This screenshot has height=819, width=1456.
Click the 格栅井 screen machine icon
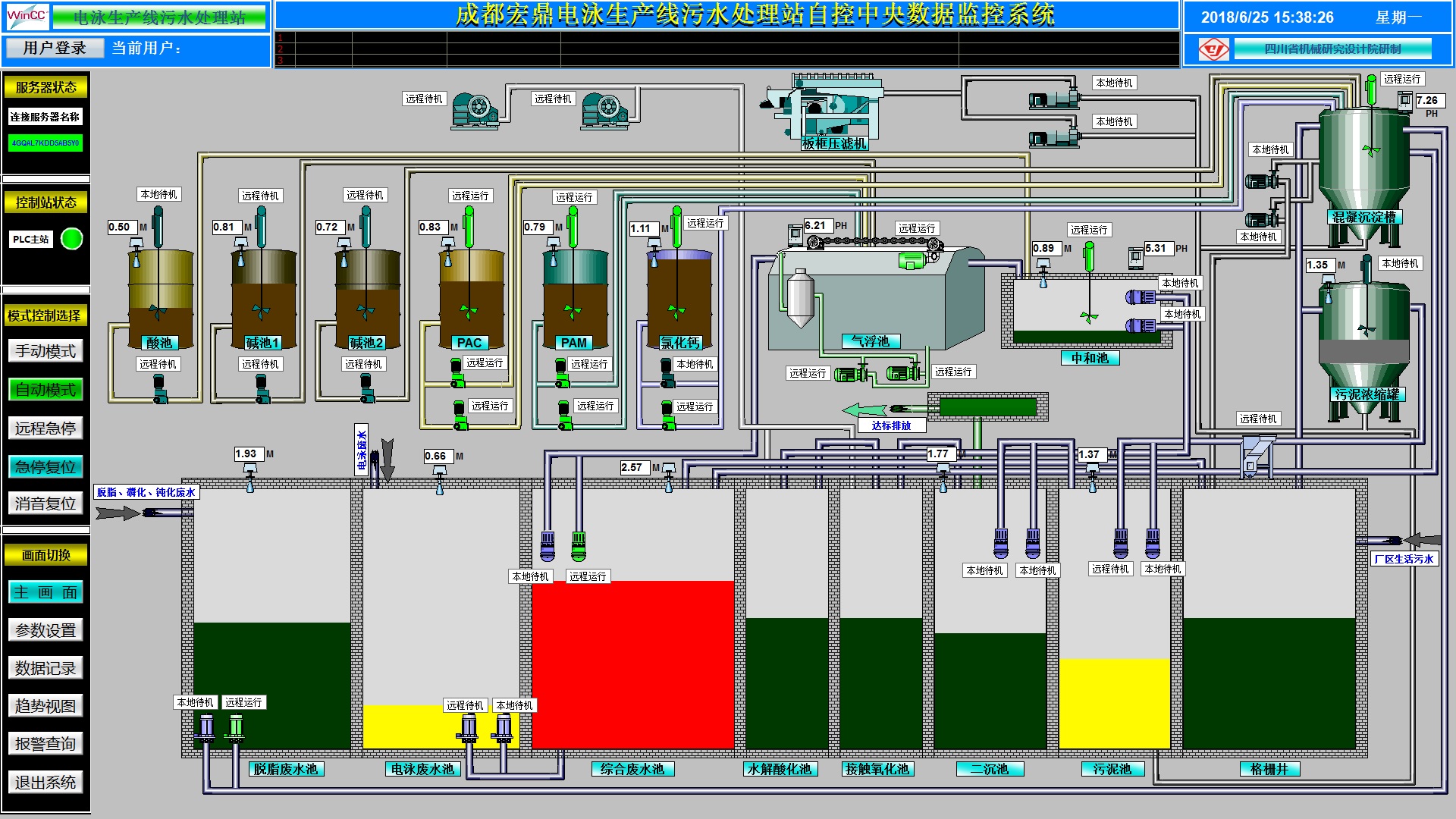tap(1257, 456)
